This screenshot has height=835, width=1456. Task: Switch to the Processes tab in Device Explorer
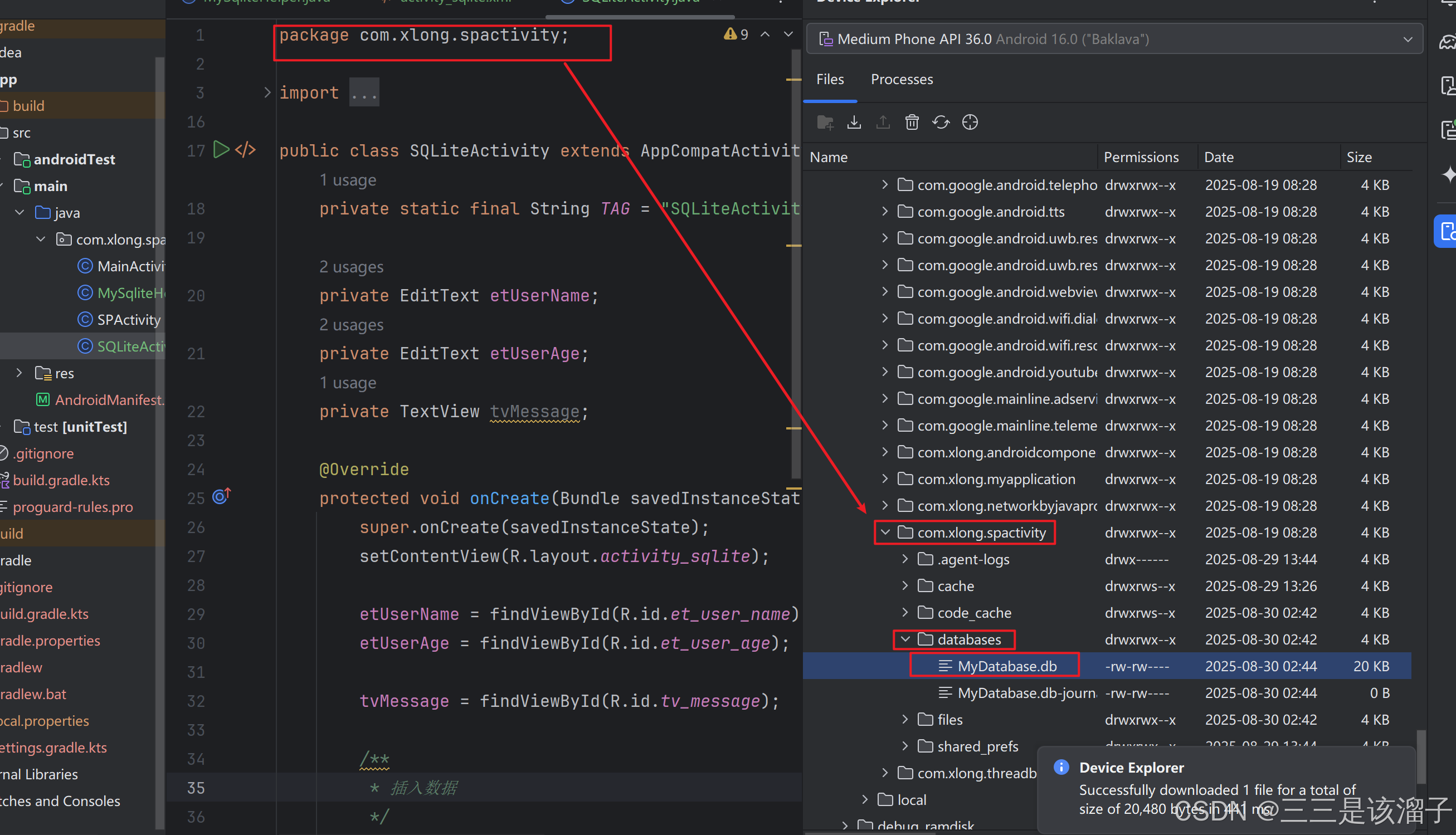coord(901,79)
